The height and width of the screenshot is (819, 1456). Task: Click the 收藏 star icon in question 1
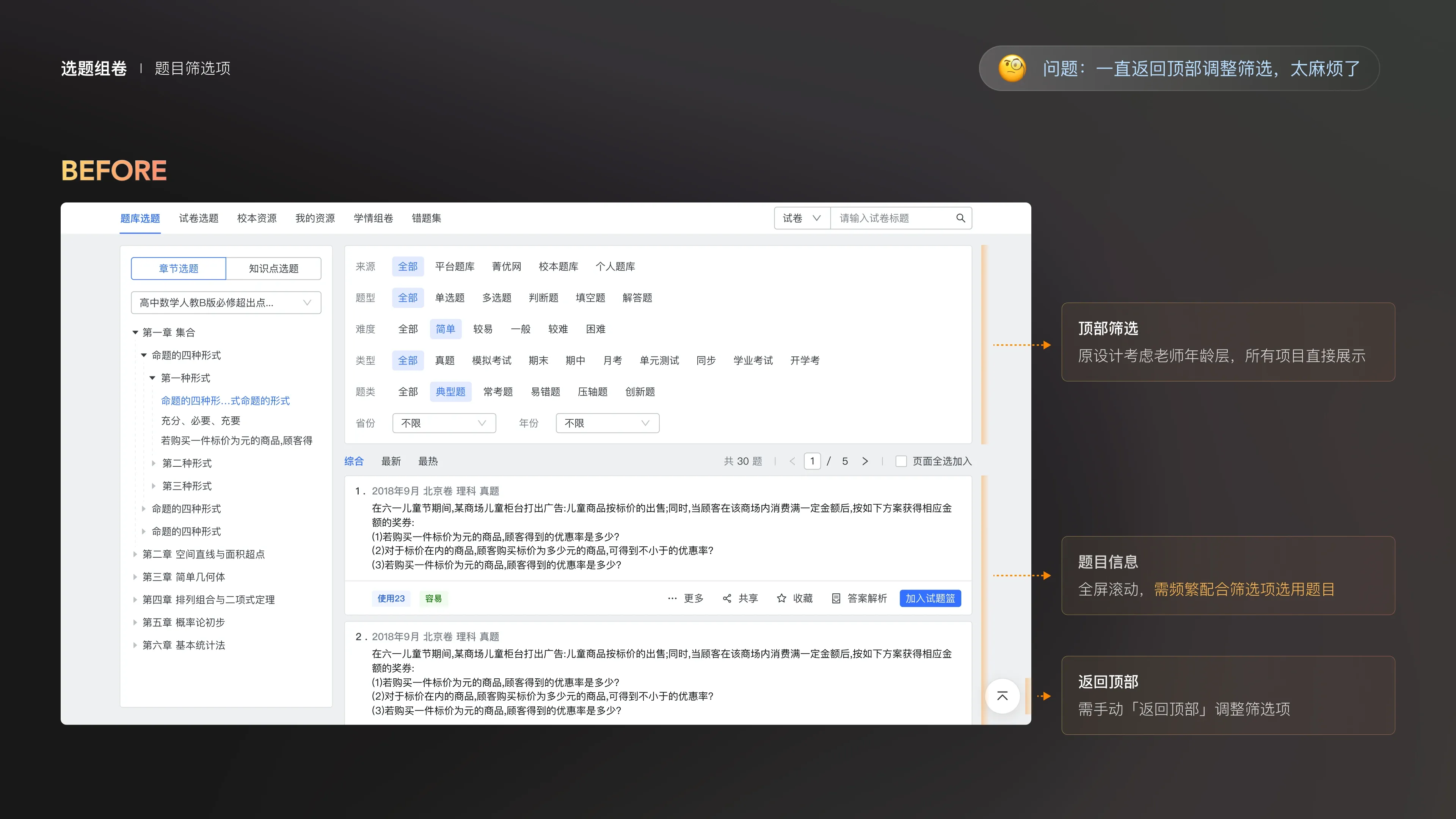pyautogui.click(x=781, y=598)
